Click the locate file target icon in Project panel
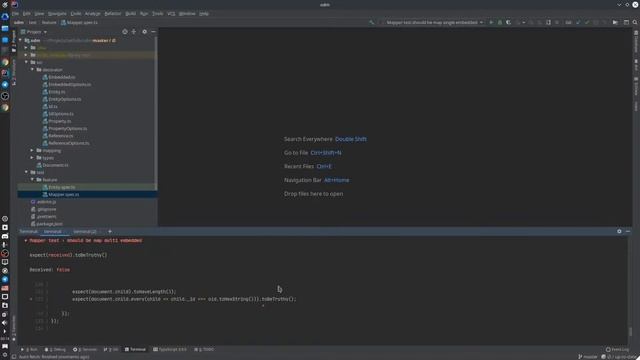This screenshot has height=360, width=640. tap(125, 31)
